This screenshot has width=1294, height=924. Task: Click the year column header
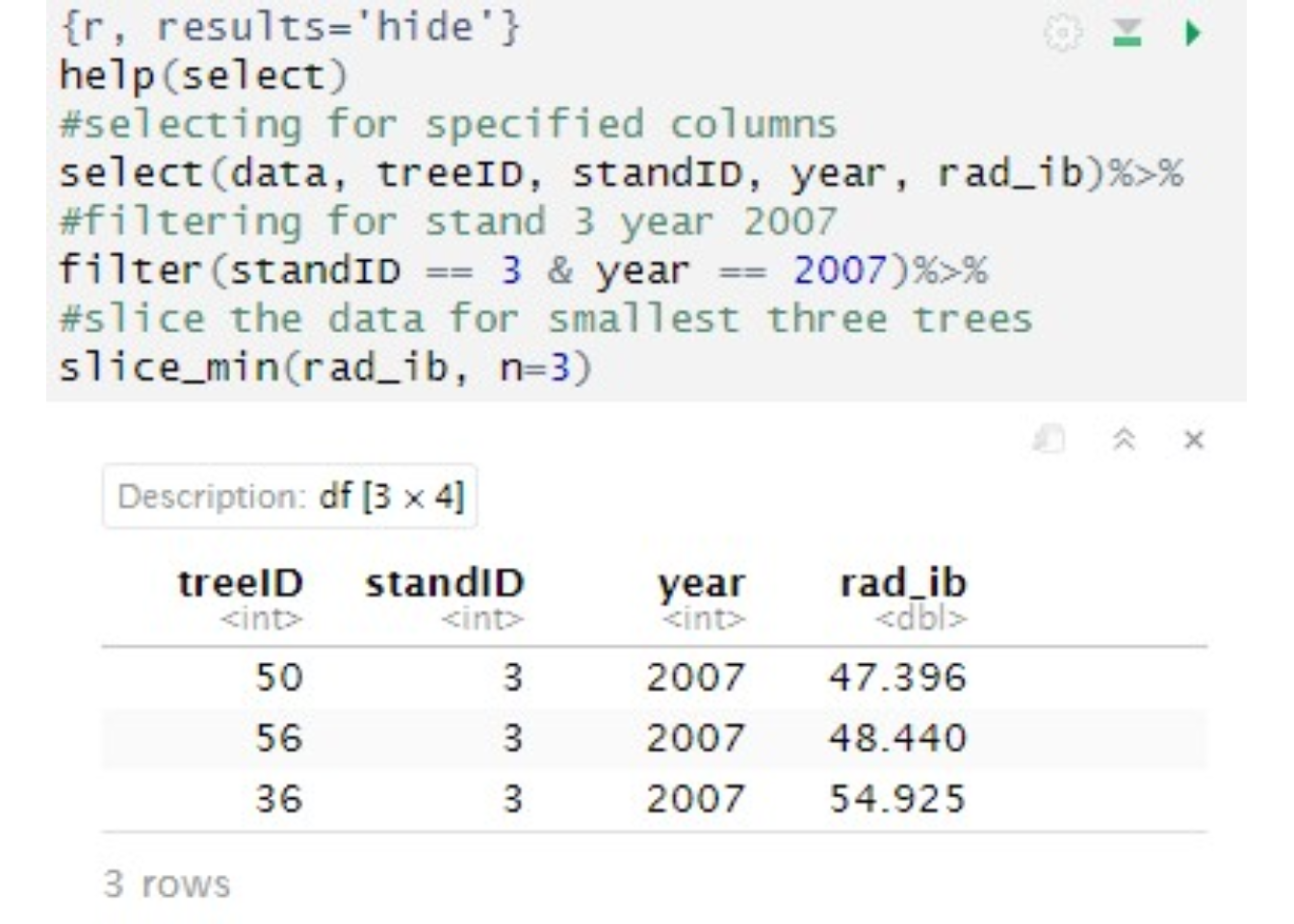(700, 583)
